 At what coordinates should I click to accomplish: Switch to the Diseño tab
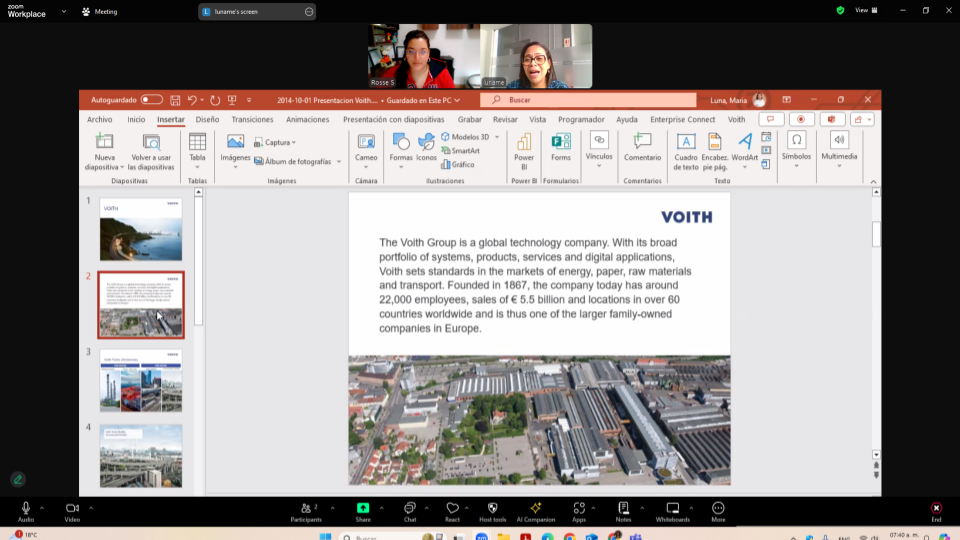pos(208,119)
